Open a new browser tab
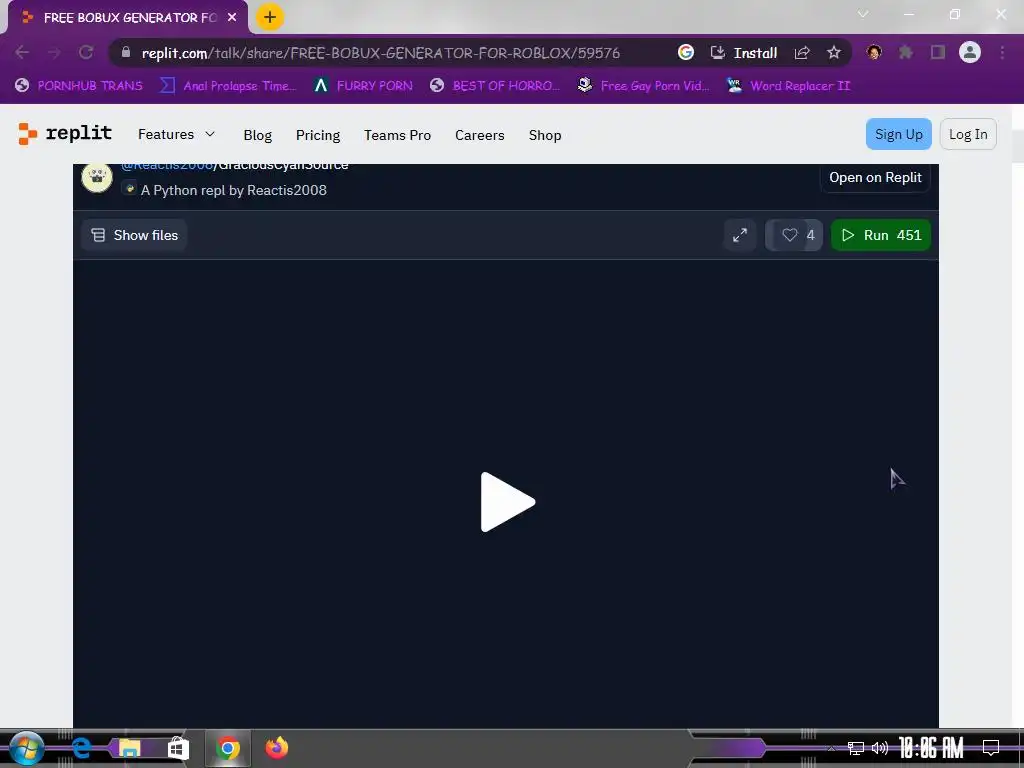This screenshot has height=768, width=1024. tap(270, 17)
